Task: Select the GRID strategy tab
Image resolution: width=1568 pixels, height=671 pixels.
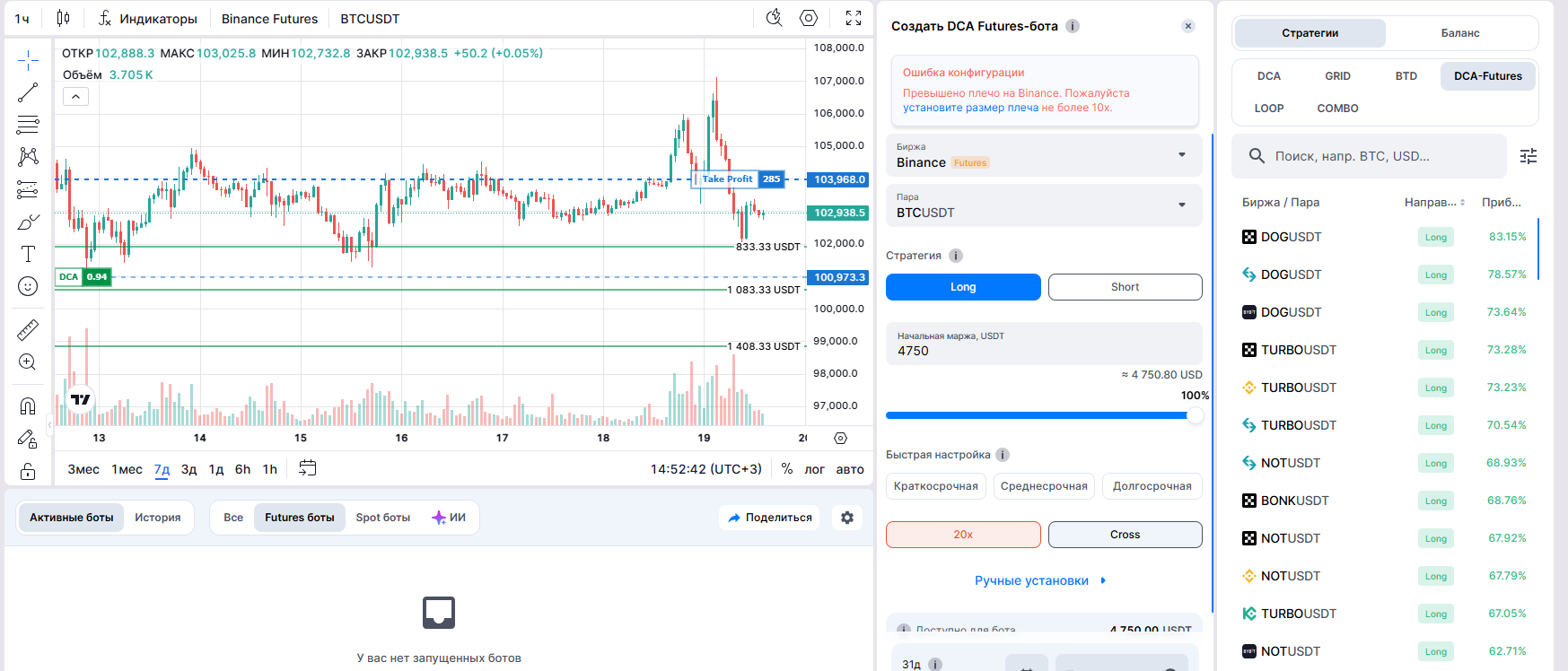Action: [x=1337, y=76]
